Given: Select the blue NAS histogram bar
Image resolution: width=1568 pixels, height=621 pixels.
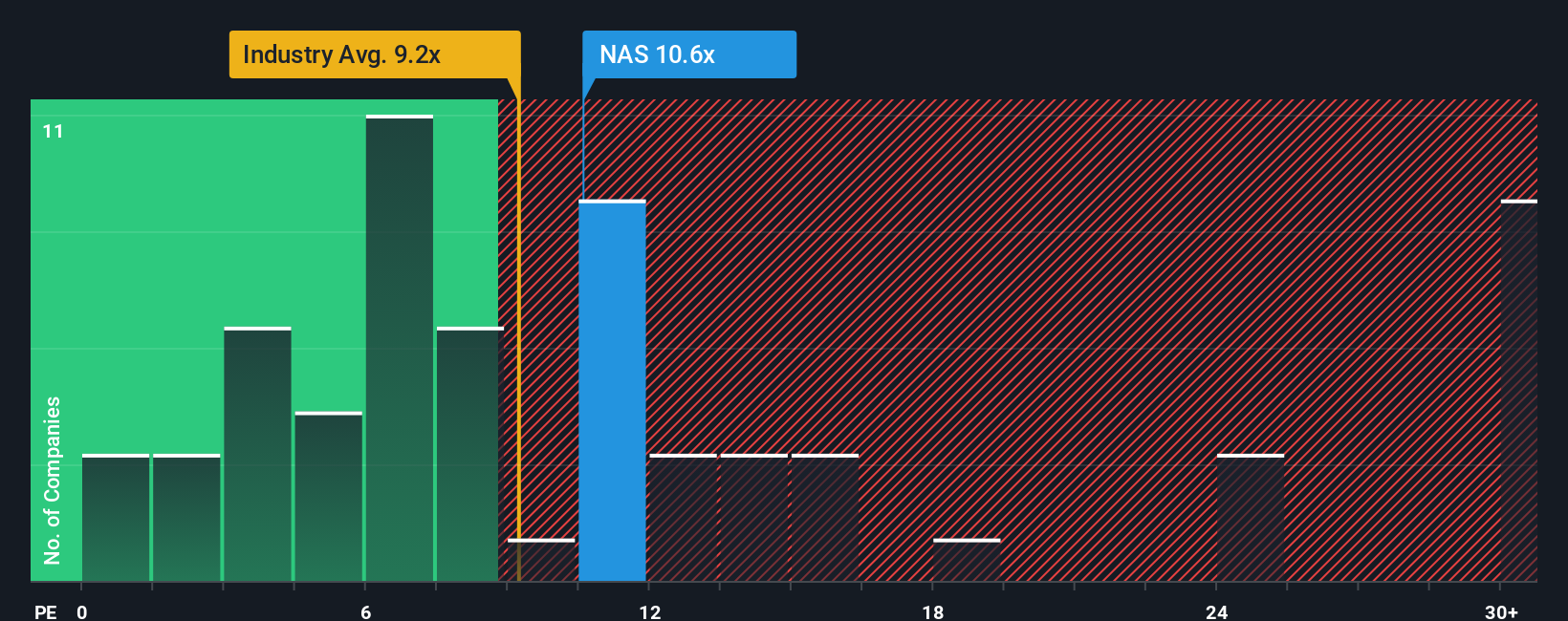Looking at the screenshot, I should click(612, 391).
